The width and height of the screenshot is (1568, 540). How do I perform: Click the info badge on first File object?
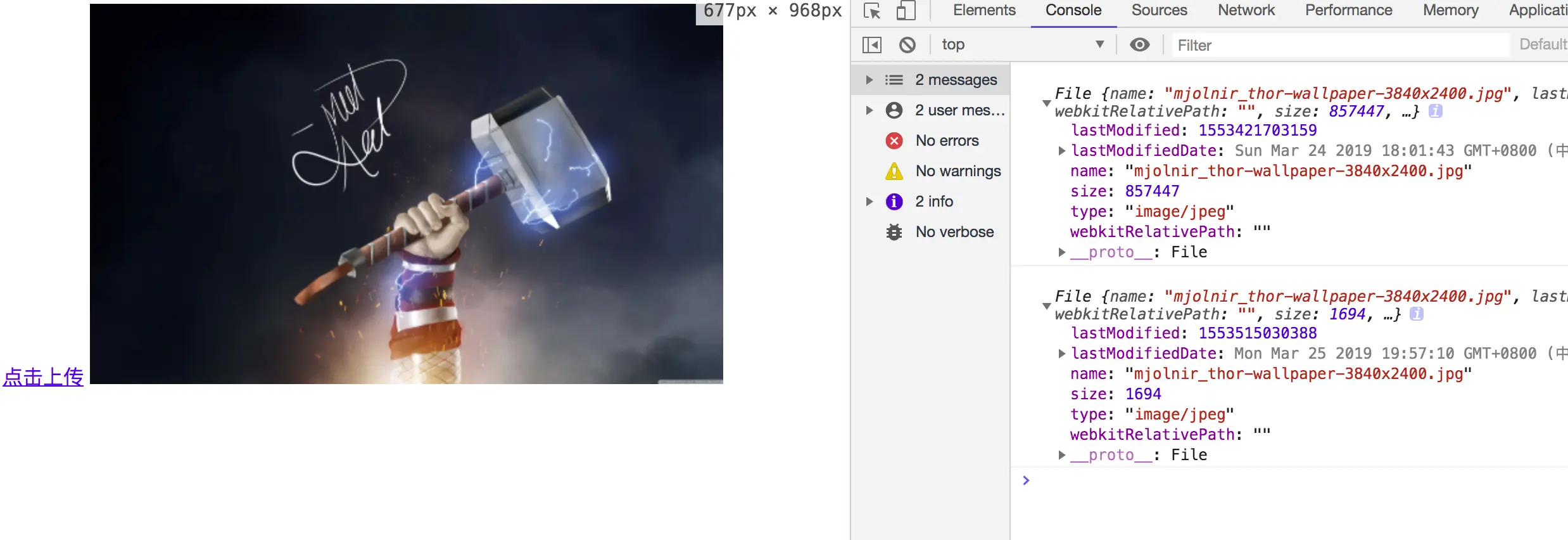[1436, 112]
